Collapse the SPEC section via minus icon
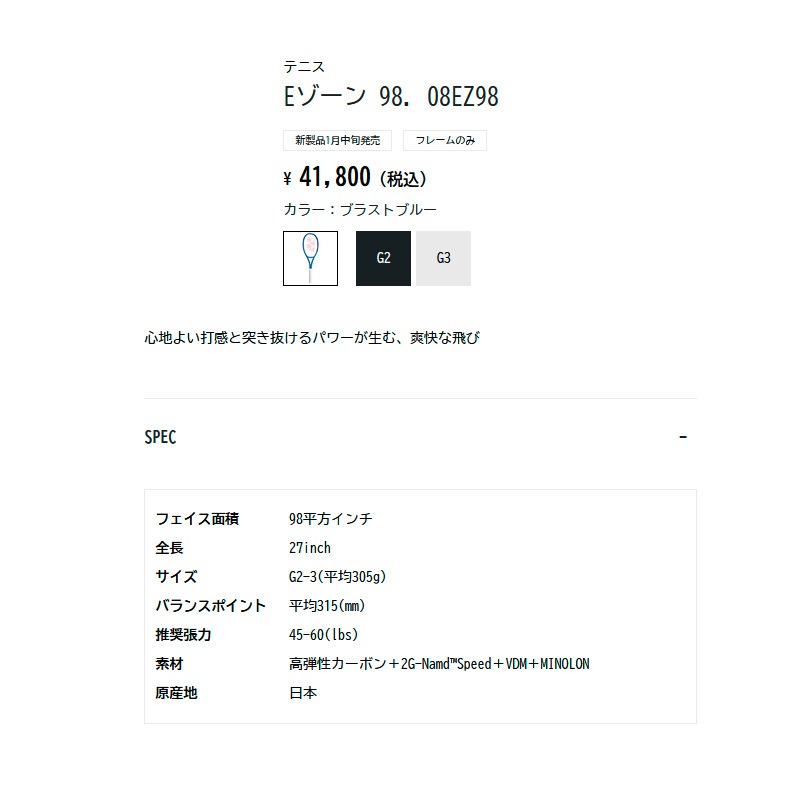 (x=683, y=437)
